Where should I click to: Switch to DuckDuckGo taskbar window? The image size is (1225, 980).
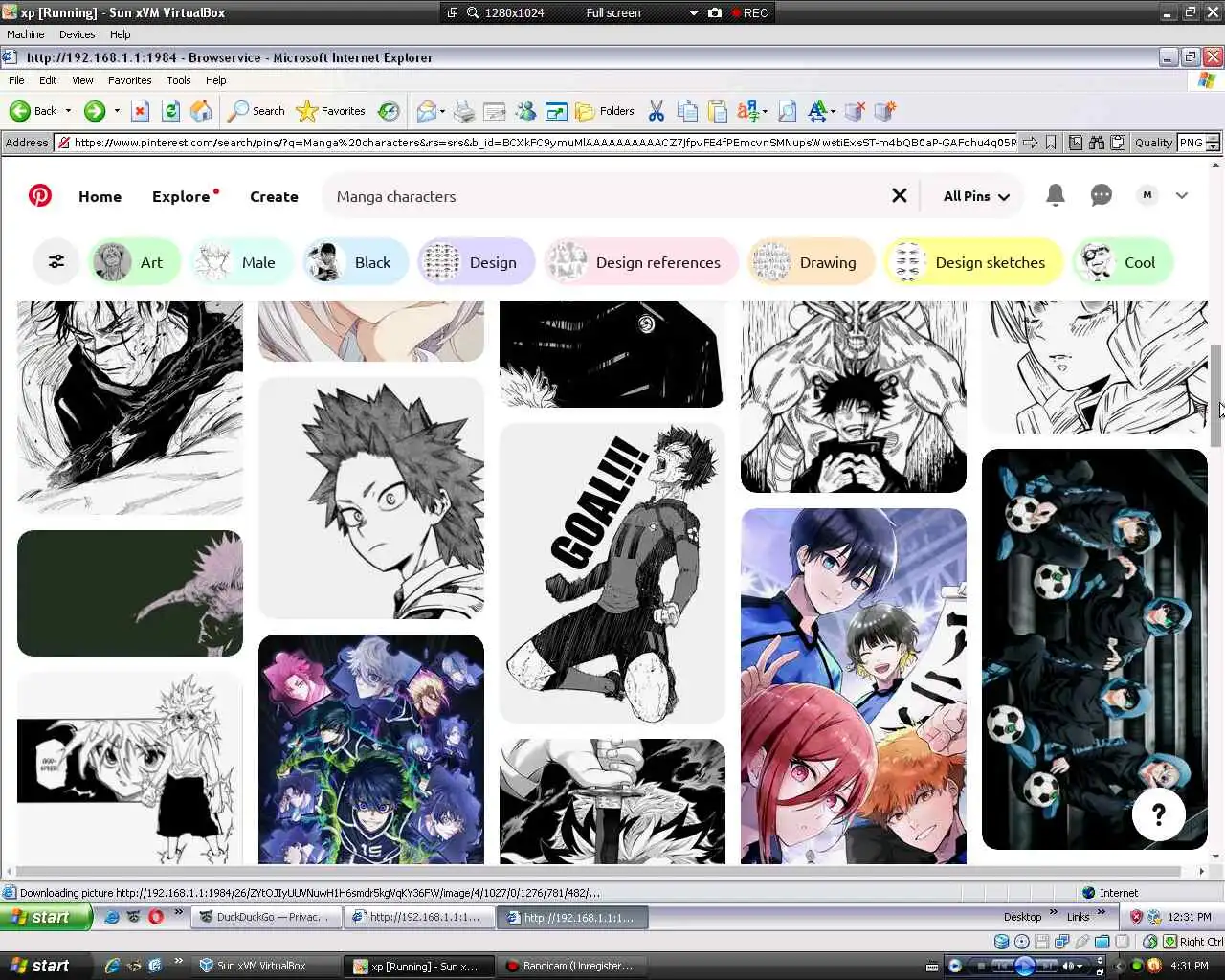point(265,917)
